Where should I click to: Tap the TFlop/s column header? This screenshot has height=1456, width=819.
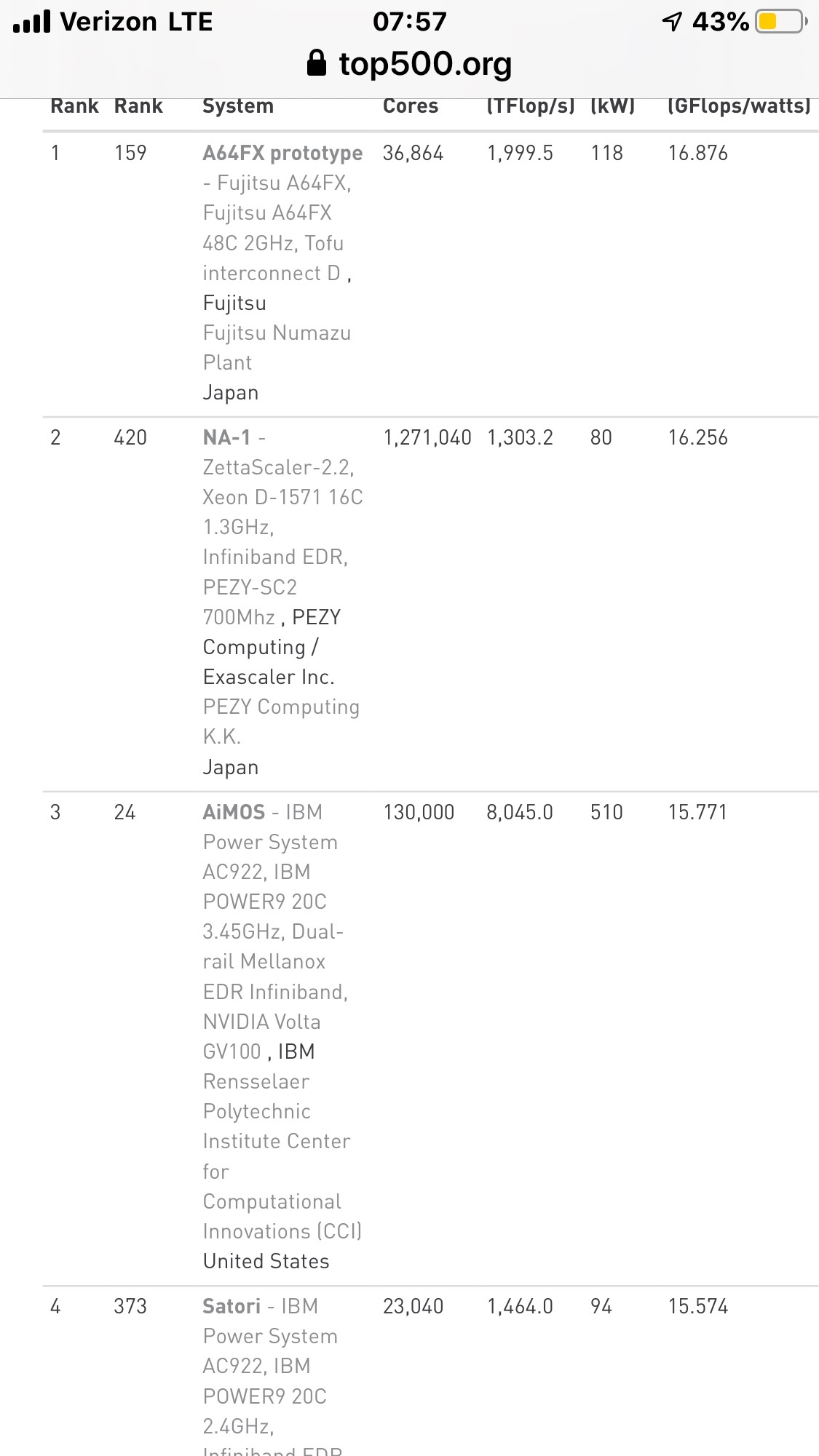[531, 106]
